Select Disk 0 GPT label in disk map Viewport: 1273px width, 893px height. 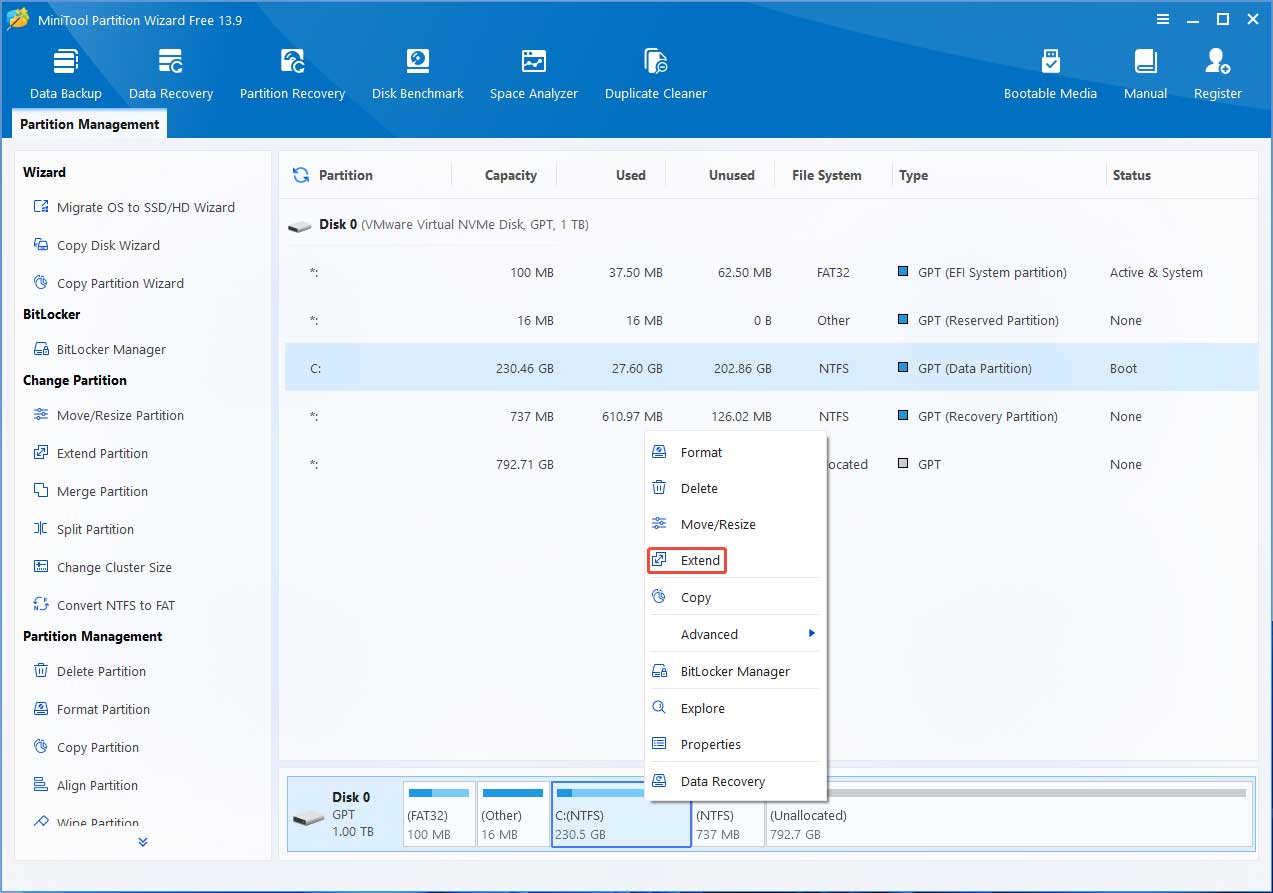click(345, 814)
